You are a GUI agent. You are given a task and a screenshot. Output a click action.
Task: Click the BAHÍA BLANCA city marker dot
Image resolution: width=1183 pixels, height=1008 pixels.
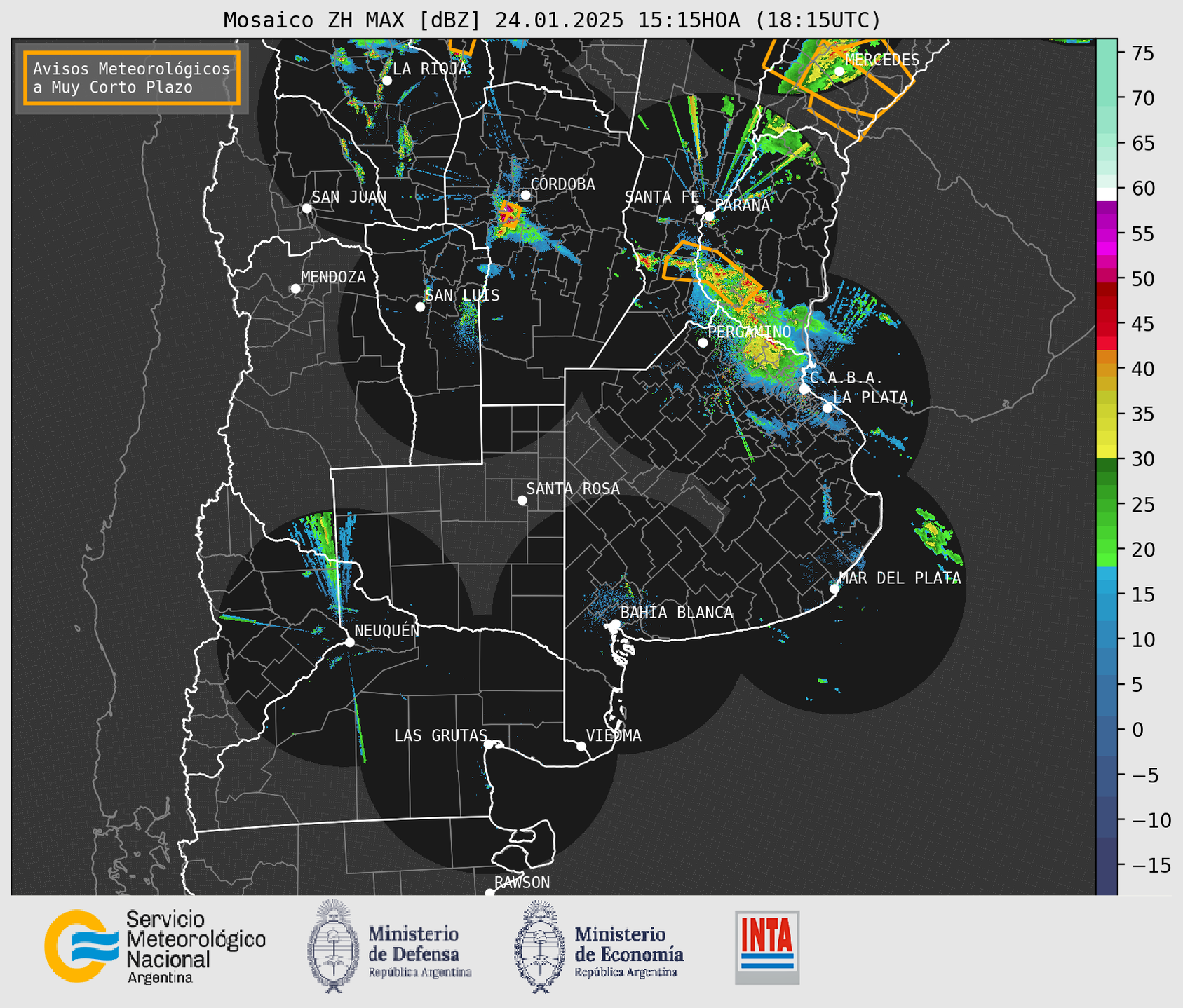615,624
